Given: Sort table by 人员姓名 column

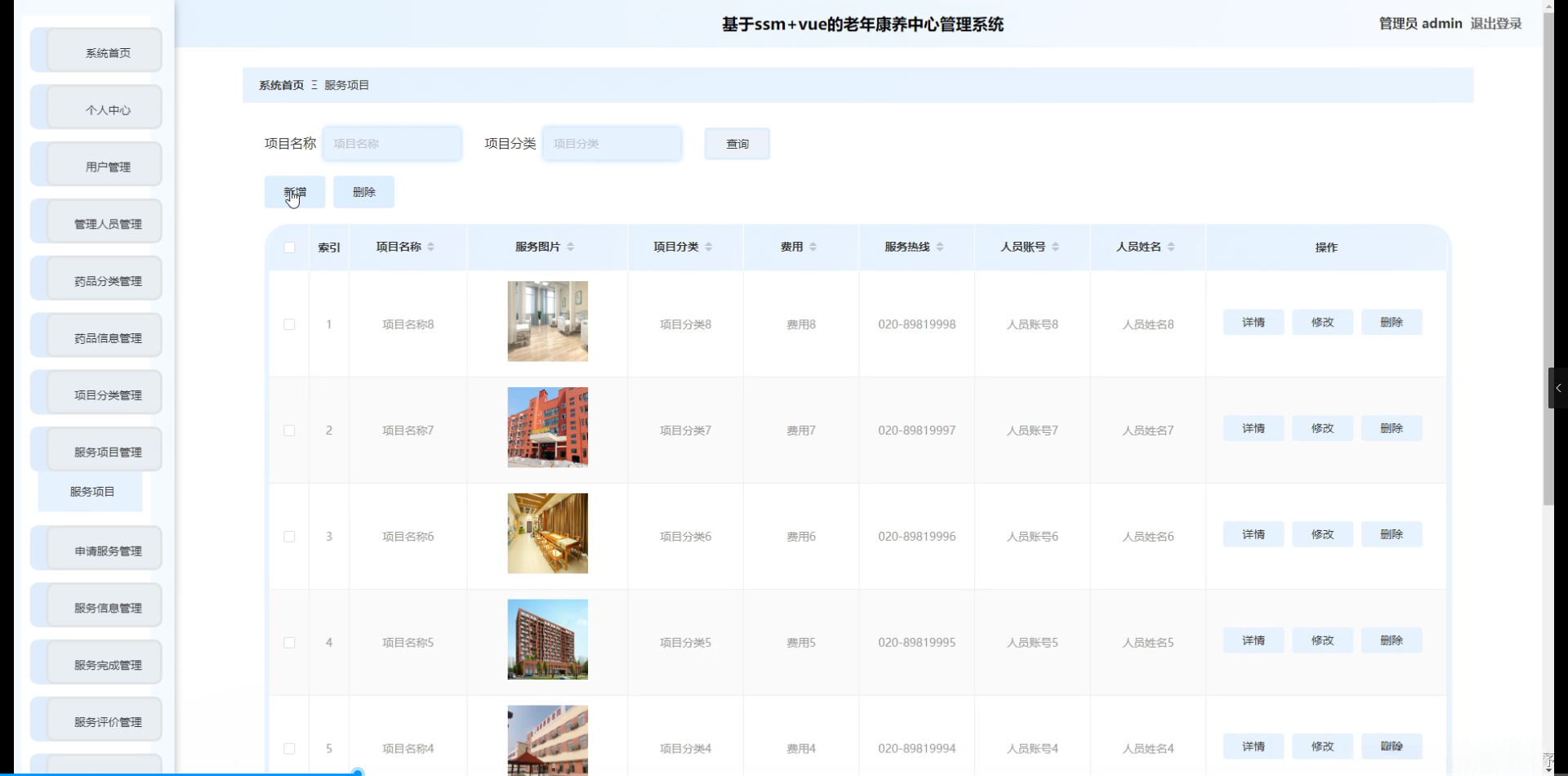Looking at the screenshot, I should coord(1171,247).
